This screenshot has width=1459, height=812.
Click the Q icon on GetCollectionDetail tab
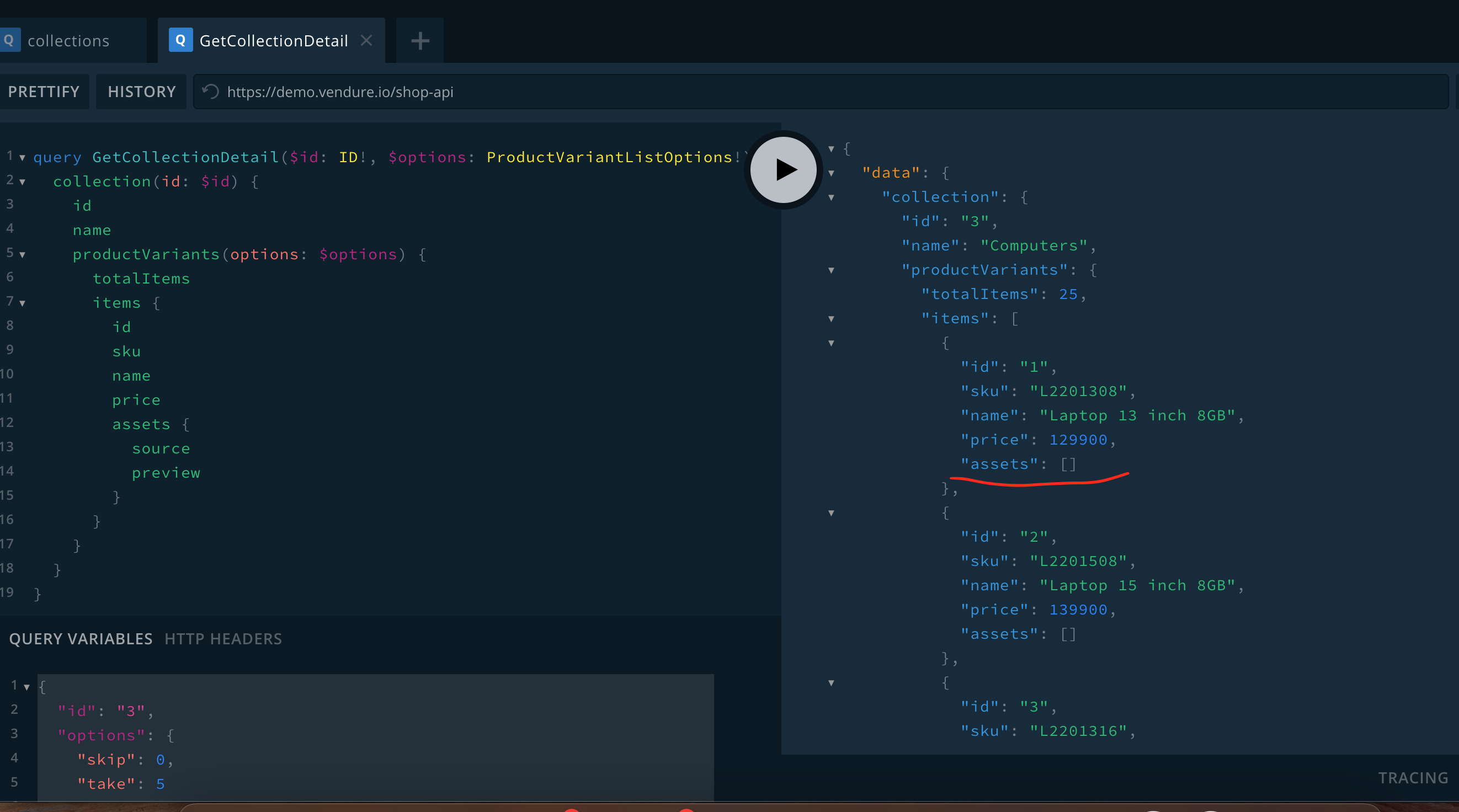click(180, 40)
